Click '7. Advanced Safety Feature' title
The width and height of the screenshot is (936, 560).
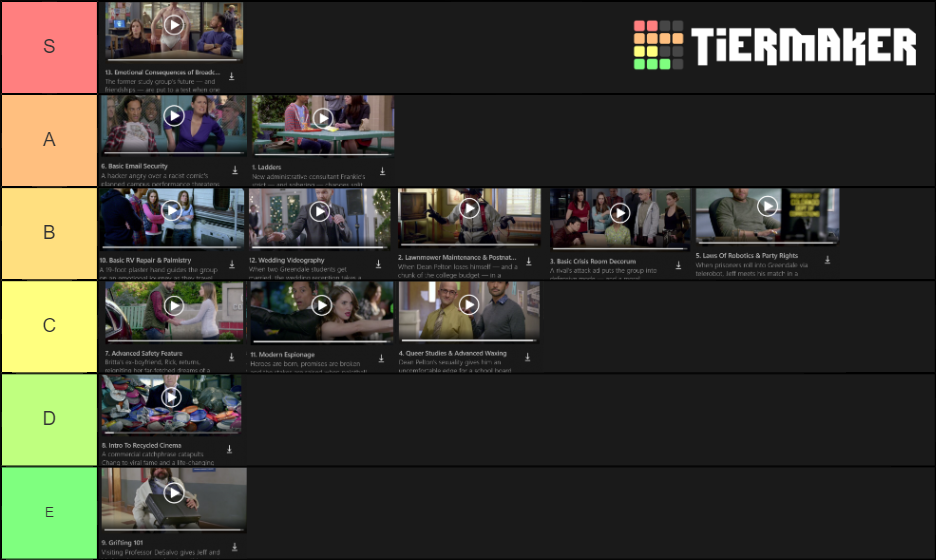coord(144,353)
